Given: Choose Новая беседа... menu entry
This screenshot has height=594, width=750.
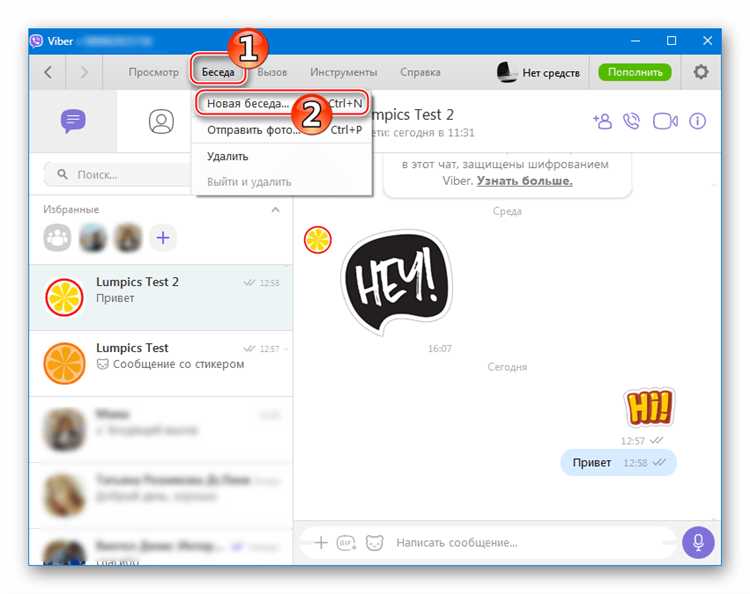Looking at the screenshot, I should point(282,103).
